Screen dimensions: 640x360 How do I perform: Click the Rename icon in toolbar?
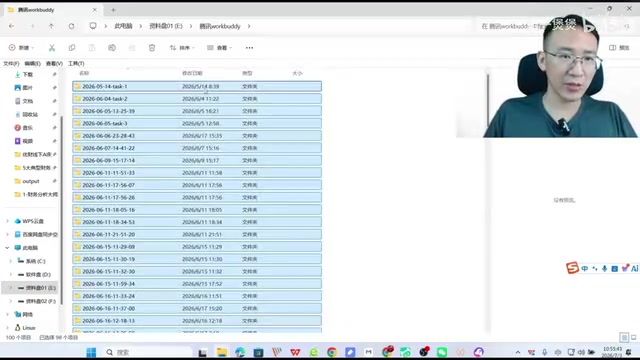[112, 48]
